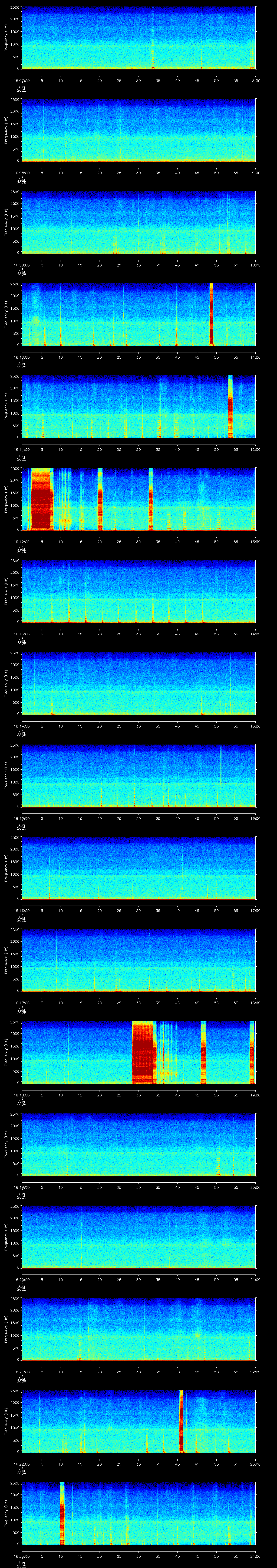Click the 16:19:00 time label
277x1568 pixels.
(x=21, y=1187)
